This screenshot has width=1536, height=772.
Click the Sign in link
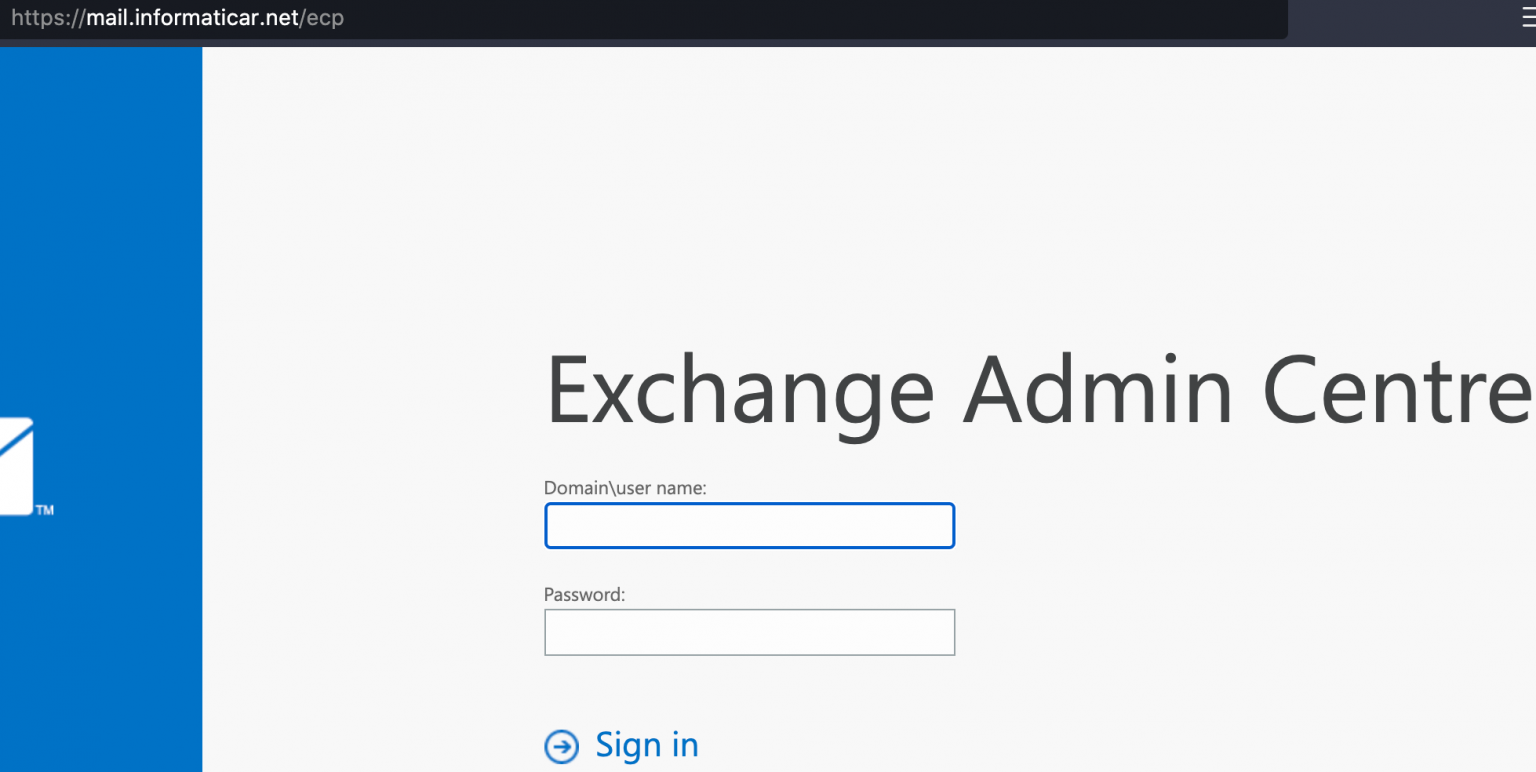tap(646, 745)
